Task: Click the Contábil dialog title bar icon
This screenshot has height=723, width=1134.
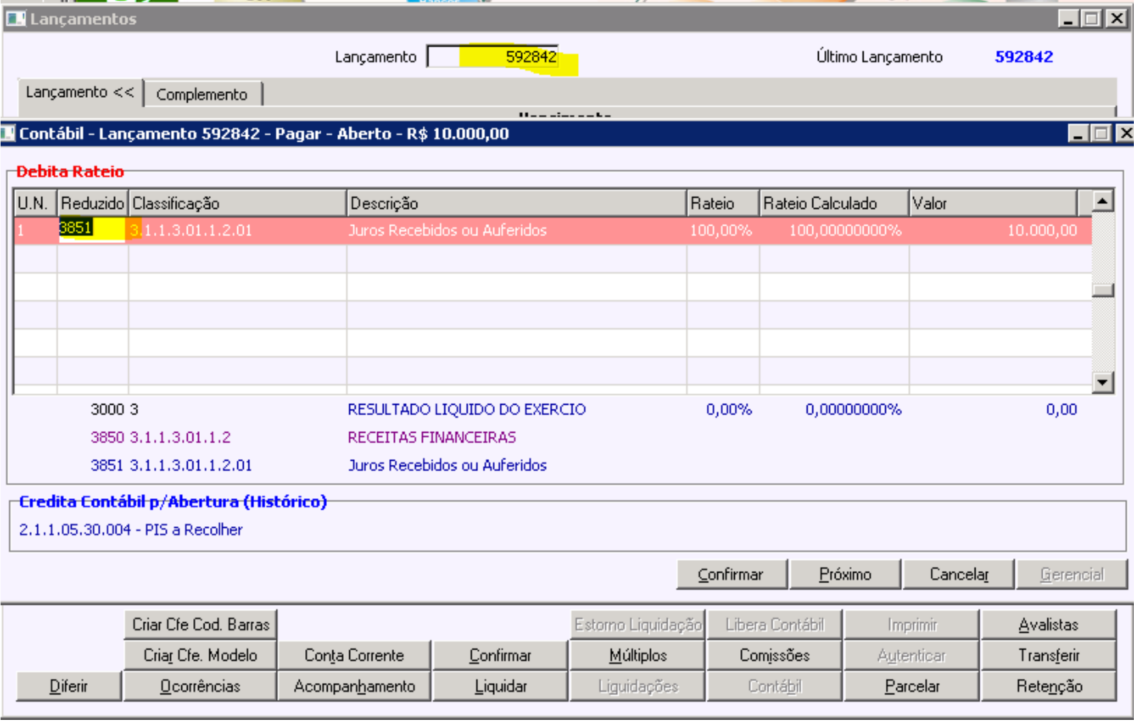Action: click(7, 134)
